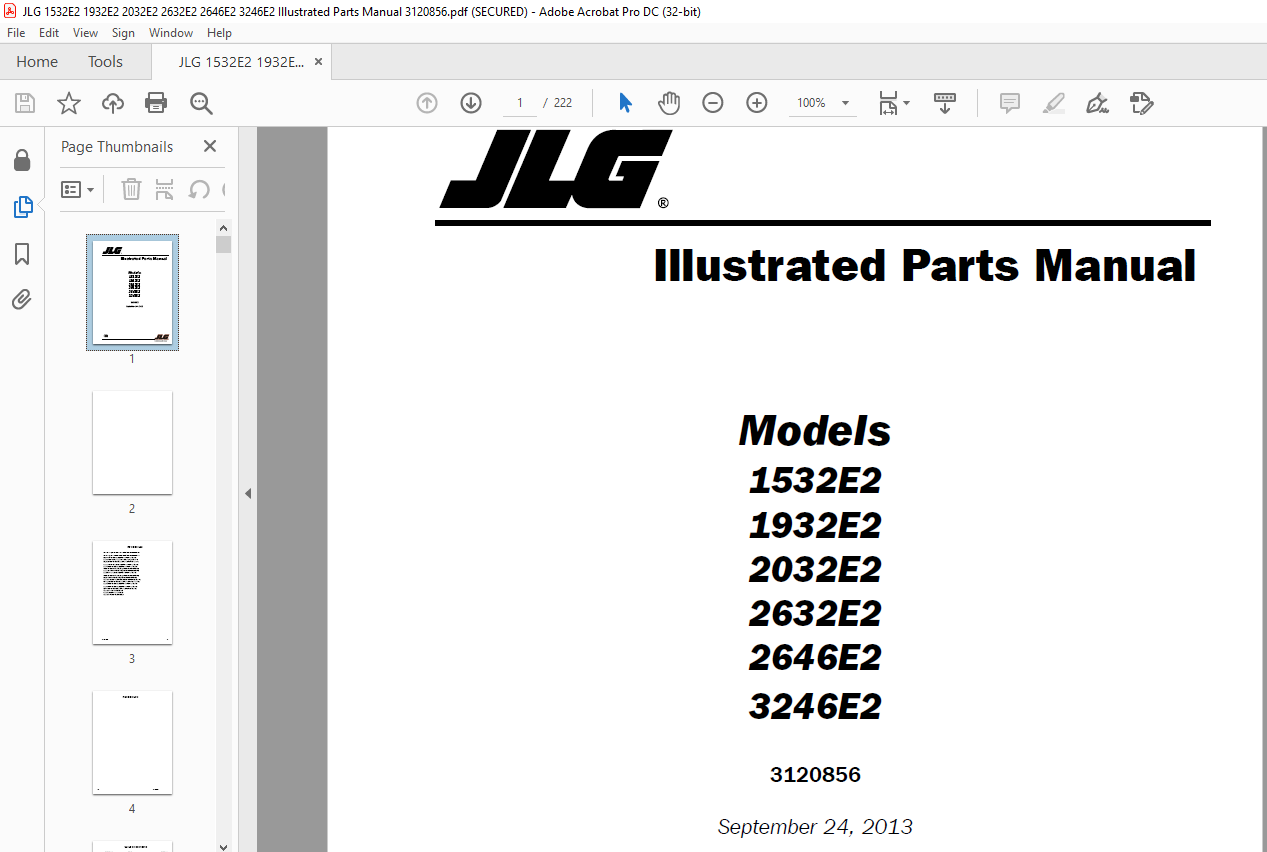Image resolution: width=1267 pixels, height=852 pixels.
Task: Select page 4 thumbnail
Action: [x=132, y=743]
